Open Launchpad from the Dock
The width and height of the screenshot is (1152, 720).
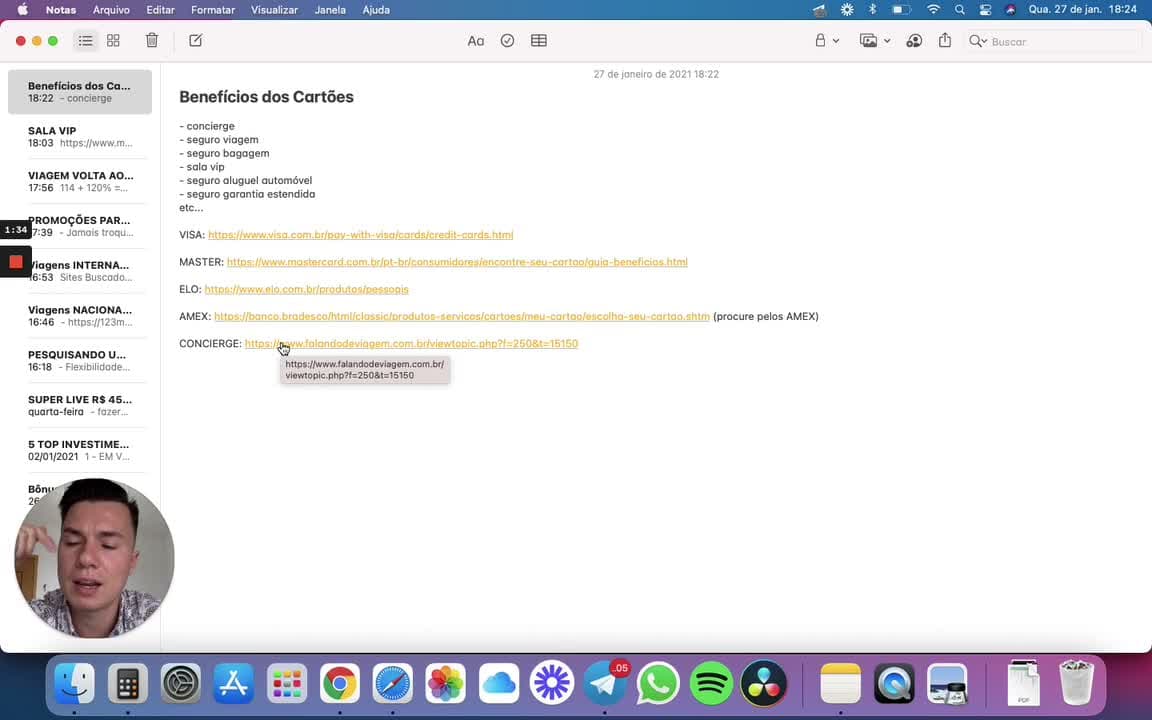coord(287,683)
